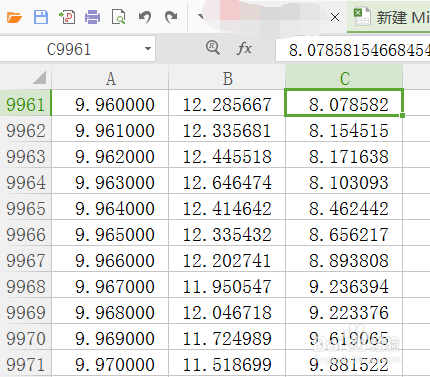Click cell containing 8.656217
Viewport: 430px width, 377px height.
(344, 234)
